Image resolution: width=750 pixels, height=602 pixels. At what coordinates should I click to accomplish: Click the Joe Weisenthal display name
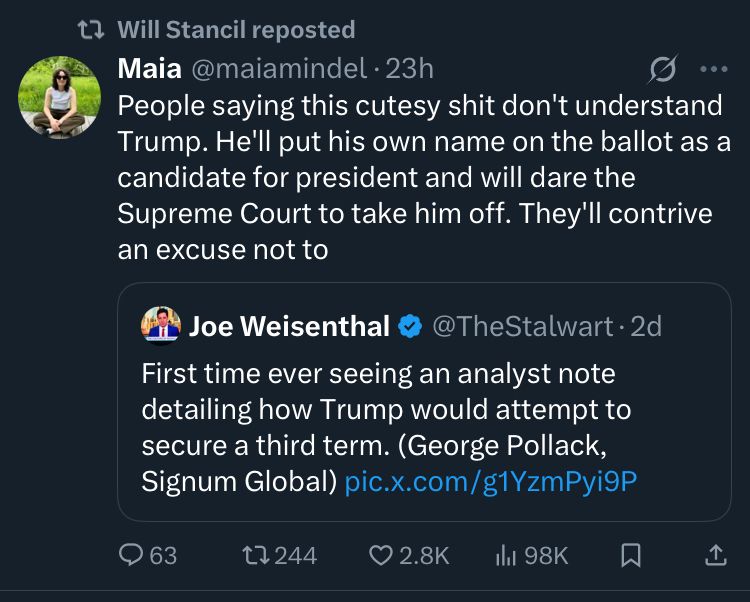288,326
